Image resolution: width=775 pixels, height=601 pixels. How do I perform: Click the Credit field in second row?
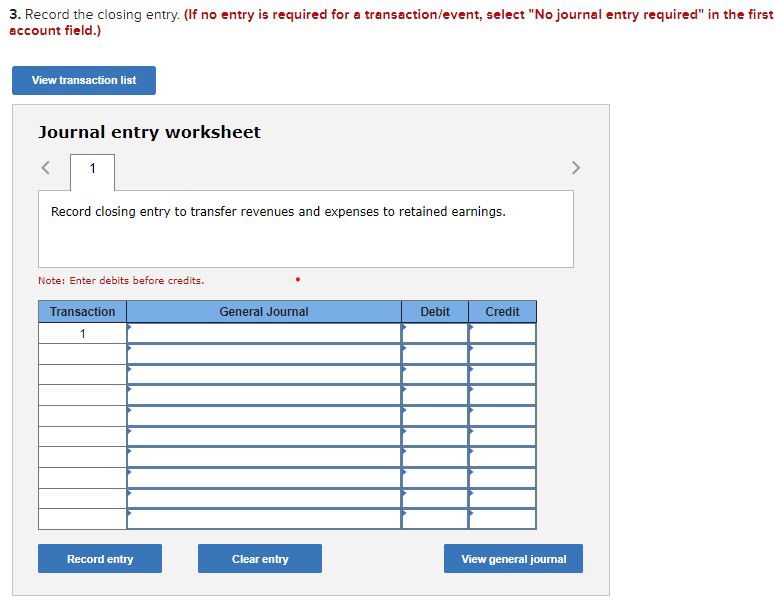click(x=502, y=354)
